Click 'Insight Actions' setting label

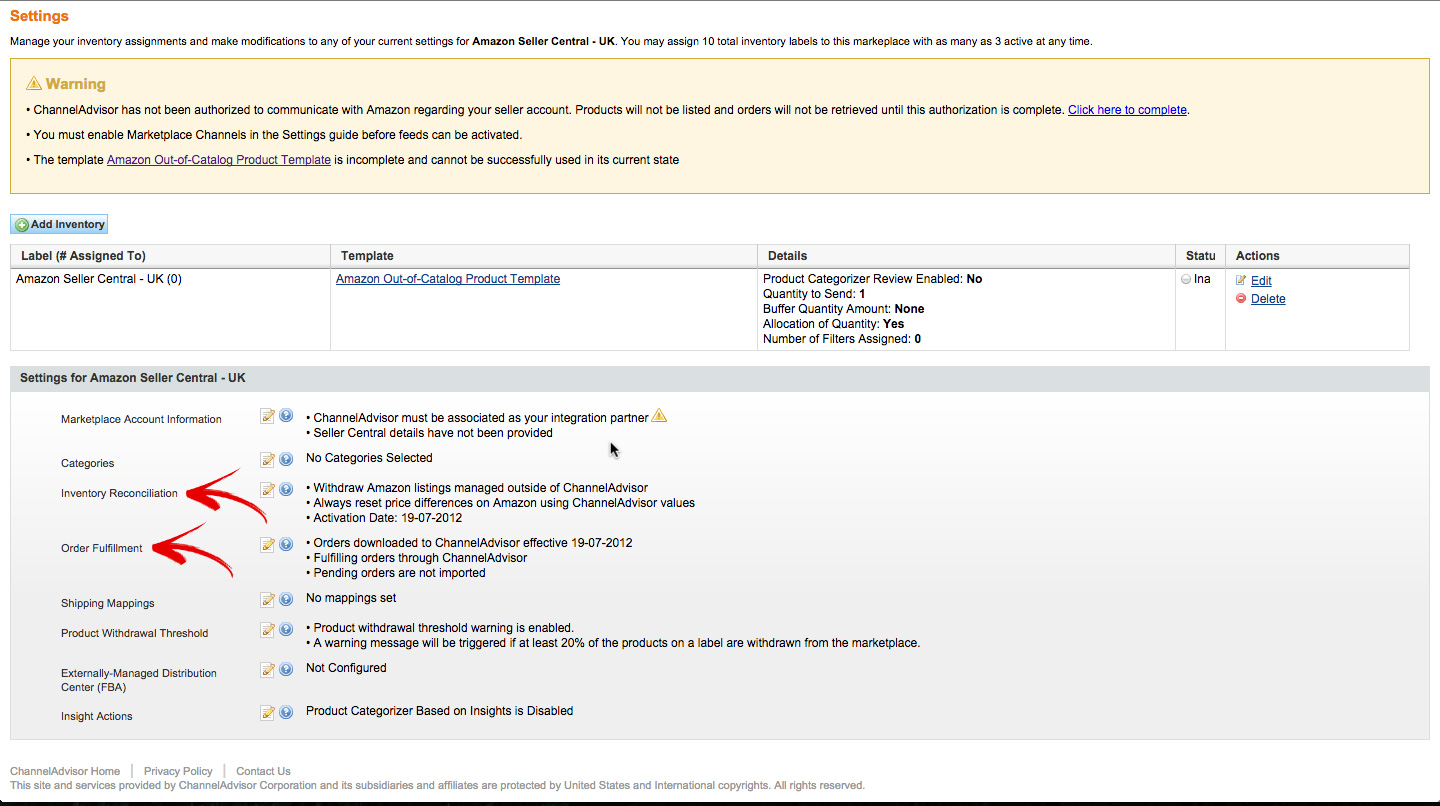click(97, 716)
